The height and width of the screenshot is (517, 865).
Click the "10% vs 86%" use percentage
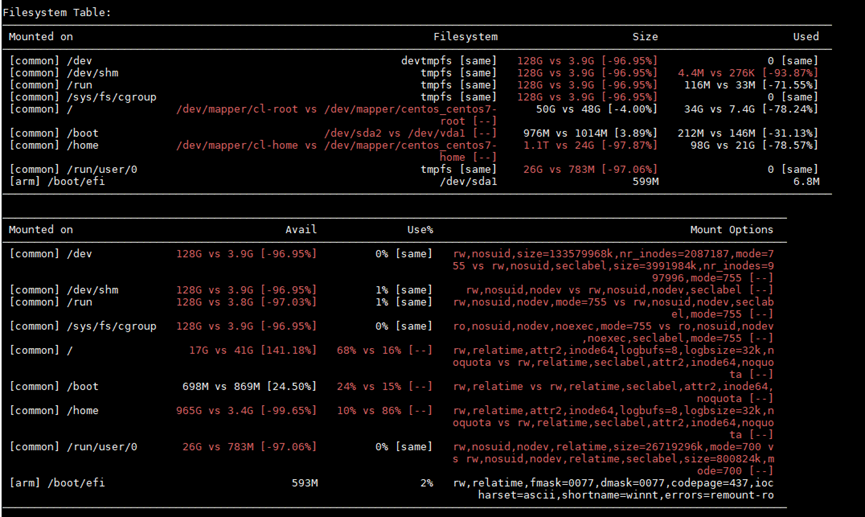tap(384, 410)
